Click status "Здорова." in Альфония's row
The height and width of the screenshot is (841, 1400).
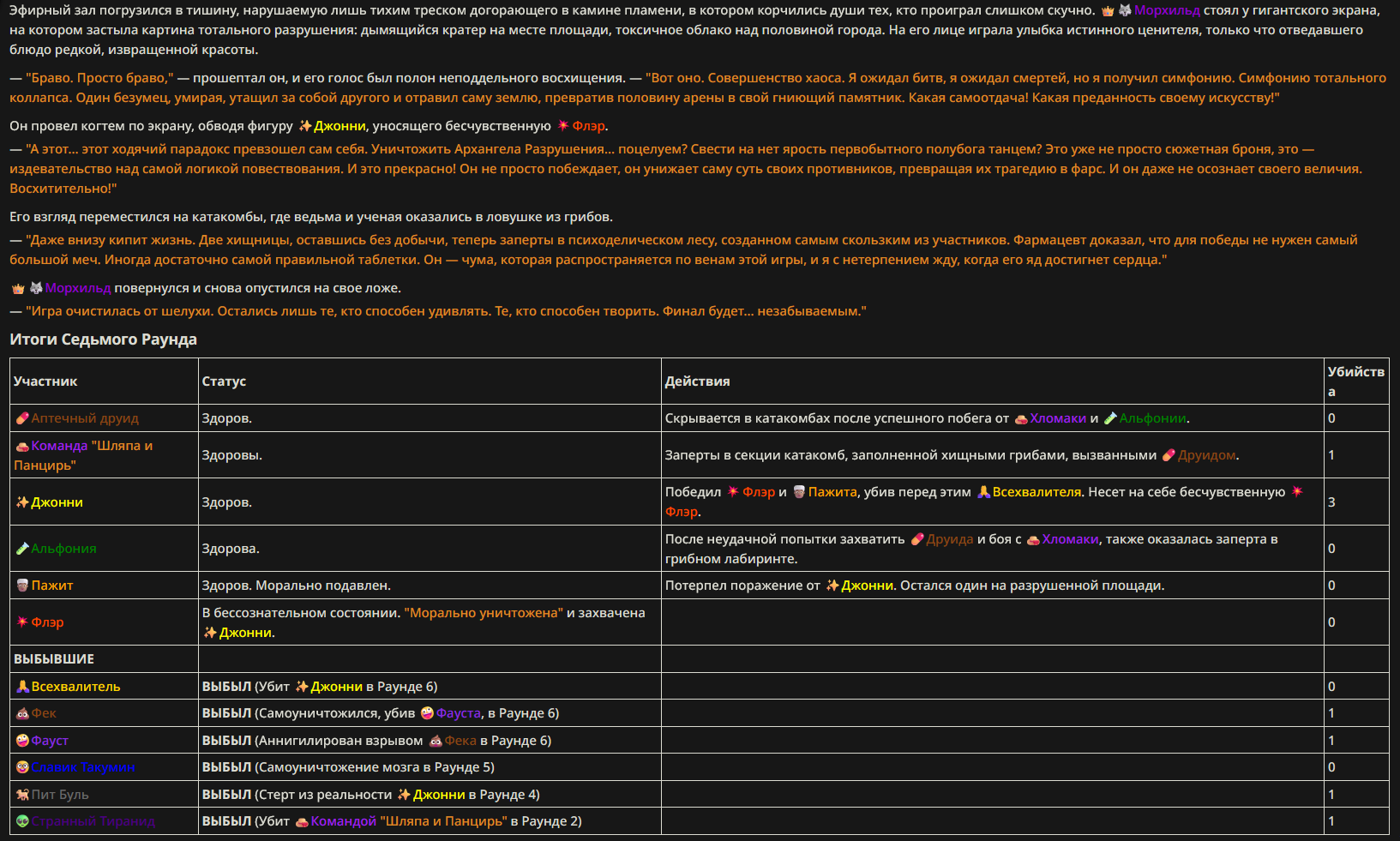tap(231, 549)
